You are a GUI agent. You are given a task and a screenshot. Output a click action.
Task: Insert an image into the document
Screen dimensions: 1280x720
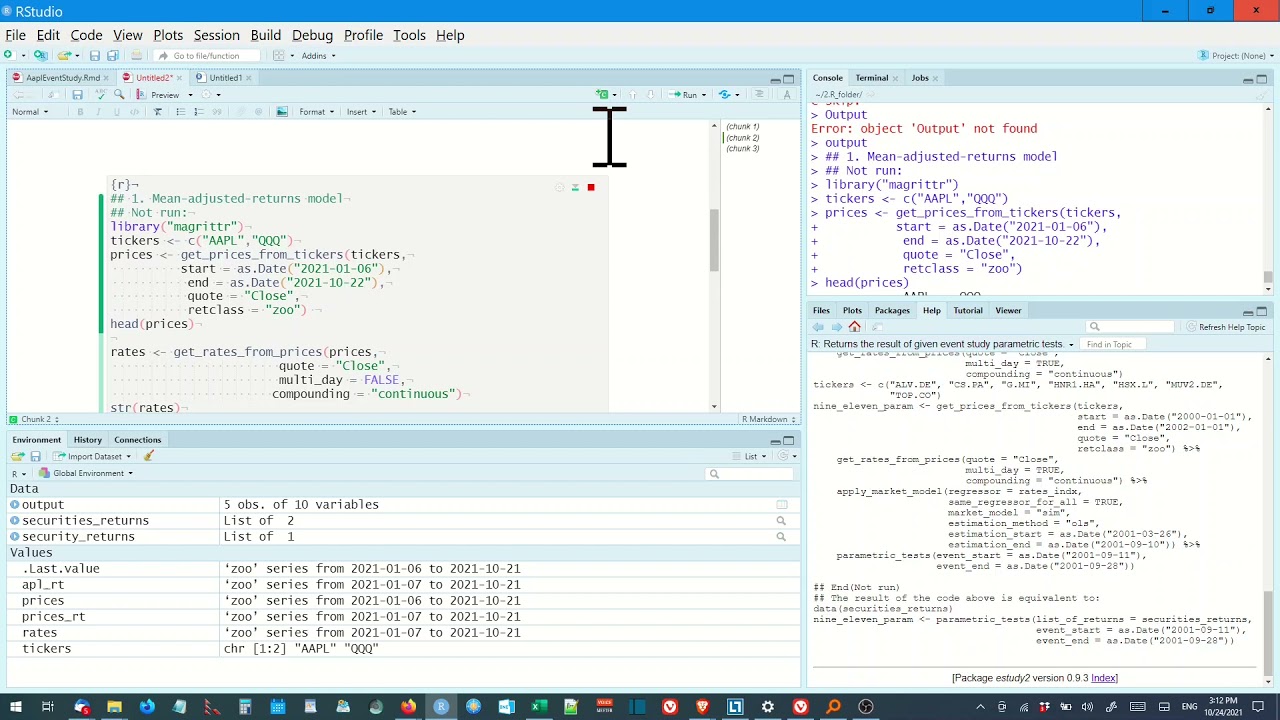(x=282, y=112)
